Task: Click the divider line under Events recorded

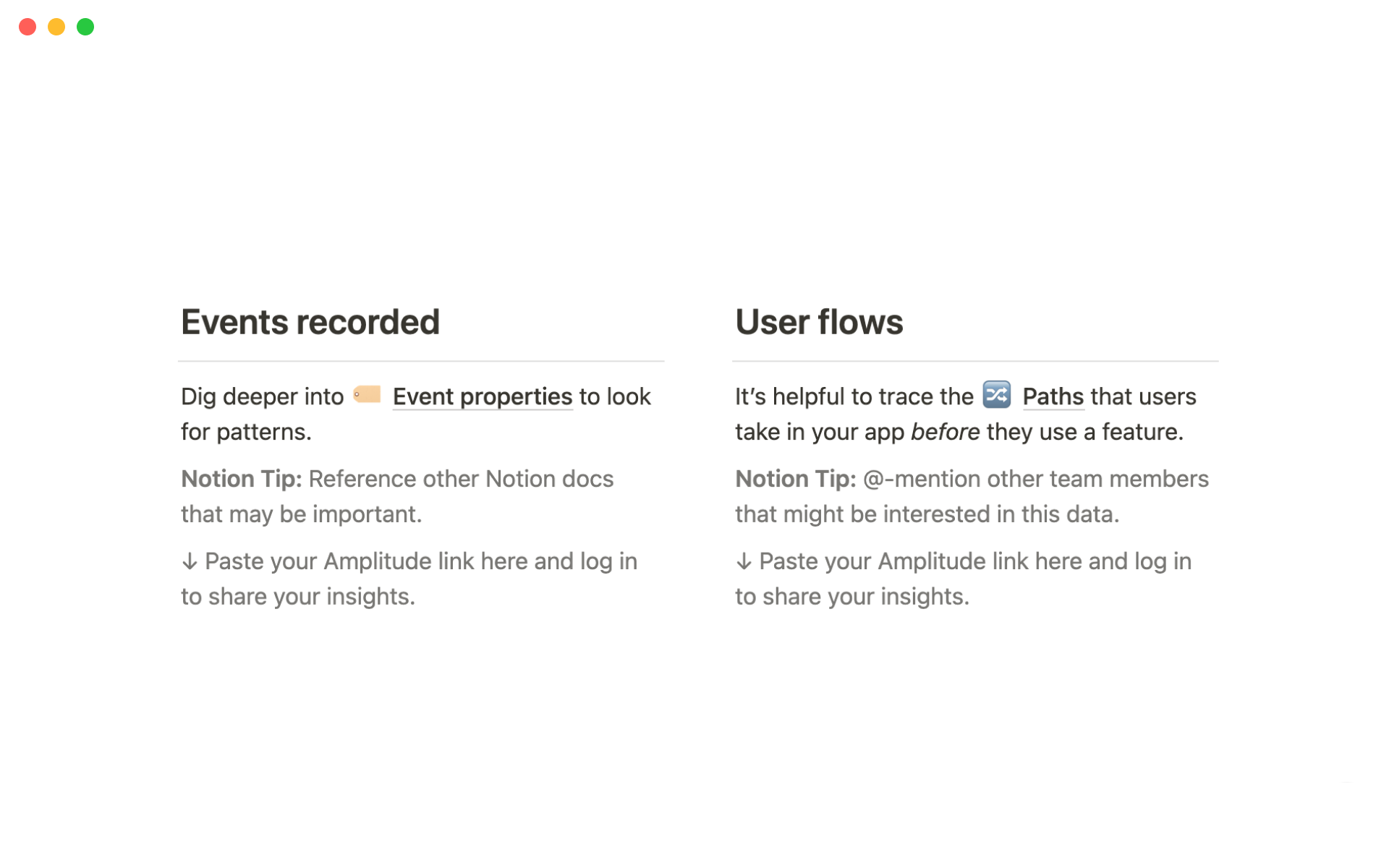Action: click(x=421, y=361)
